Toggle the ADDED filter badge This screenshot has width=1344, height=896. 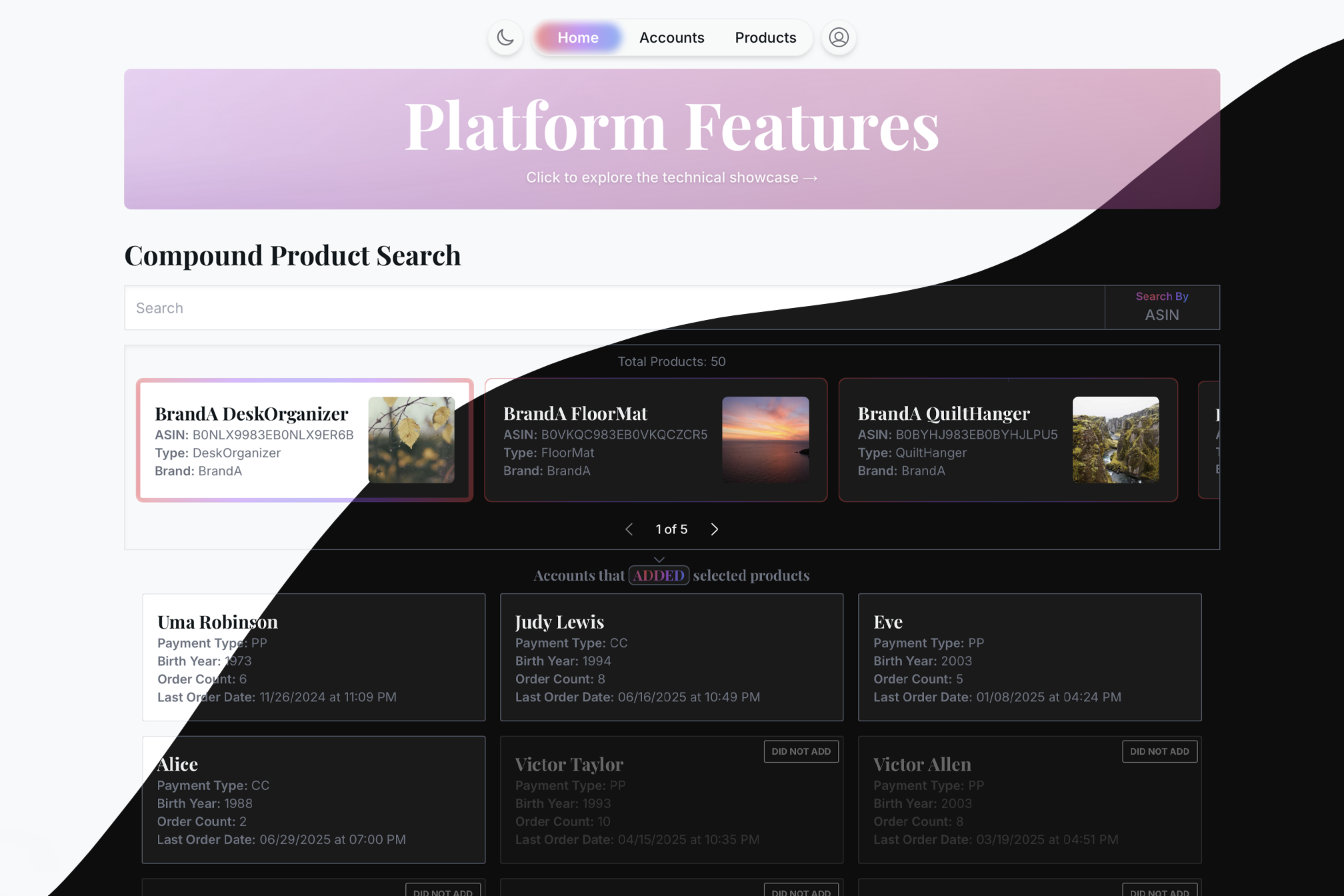(x=659, y=575)
